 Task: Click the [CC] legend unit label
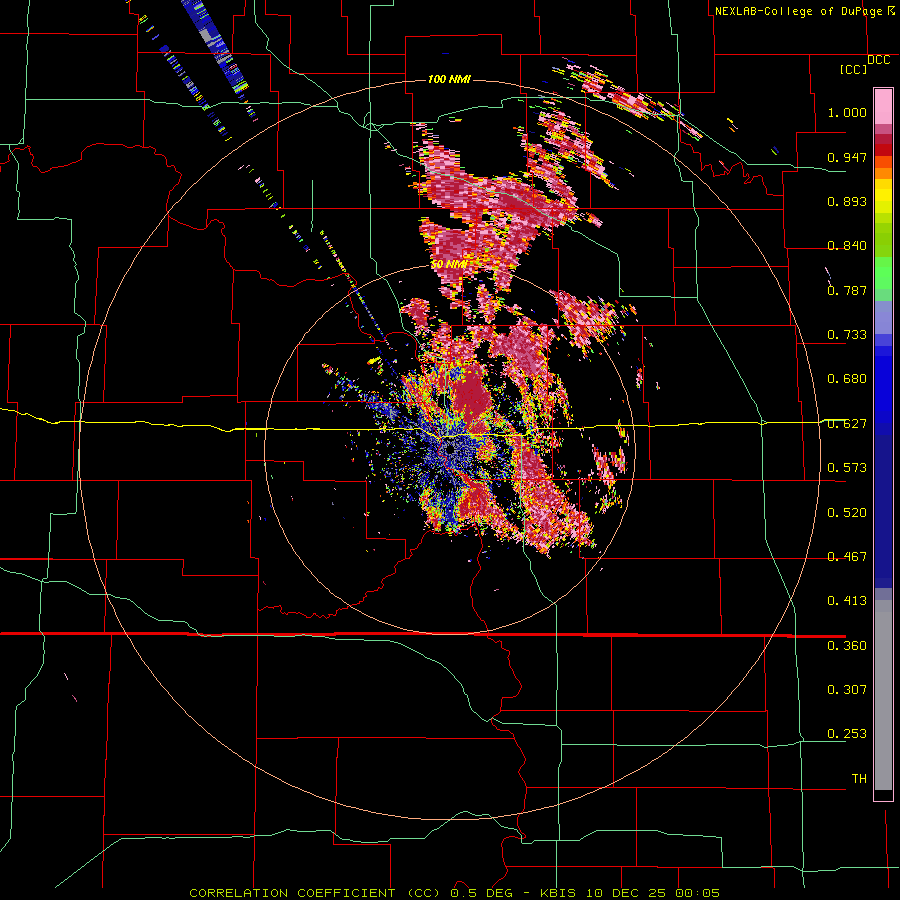click(853, 69)
